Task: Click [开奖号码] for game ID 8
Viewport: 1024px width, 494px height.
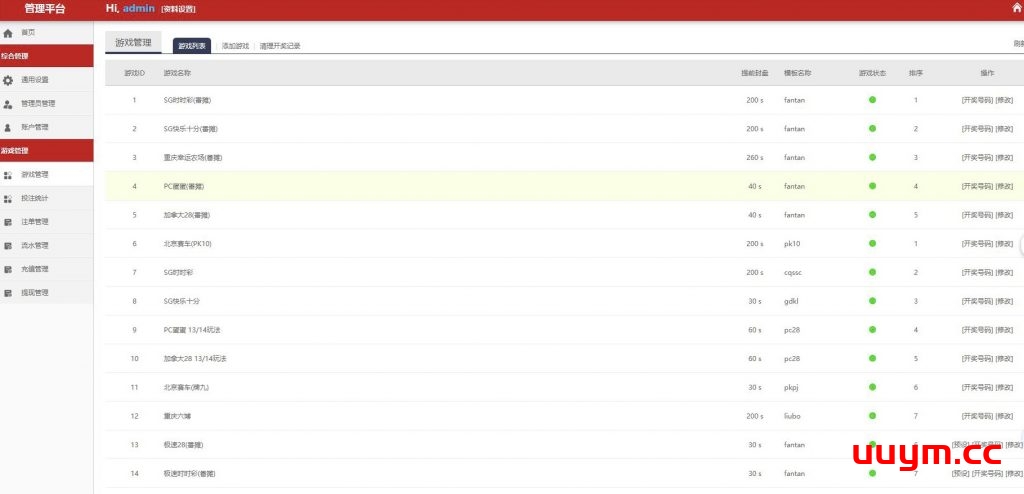Action: pyautogui.click(x=977, y=301)
